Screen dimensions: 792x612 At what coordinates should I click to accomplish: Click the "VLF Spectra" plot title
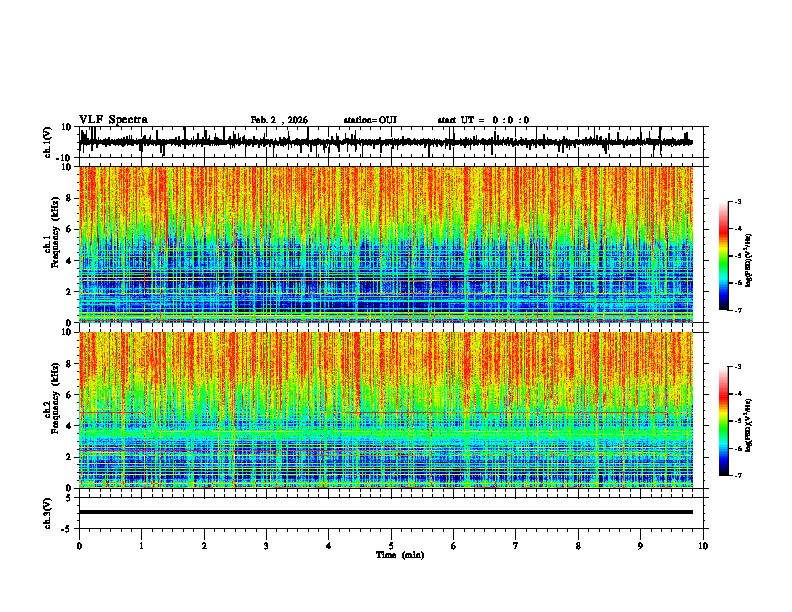[113, 119]
